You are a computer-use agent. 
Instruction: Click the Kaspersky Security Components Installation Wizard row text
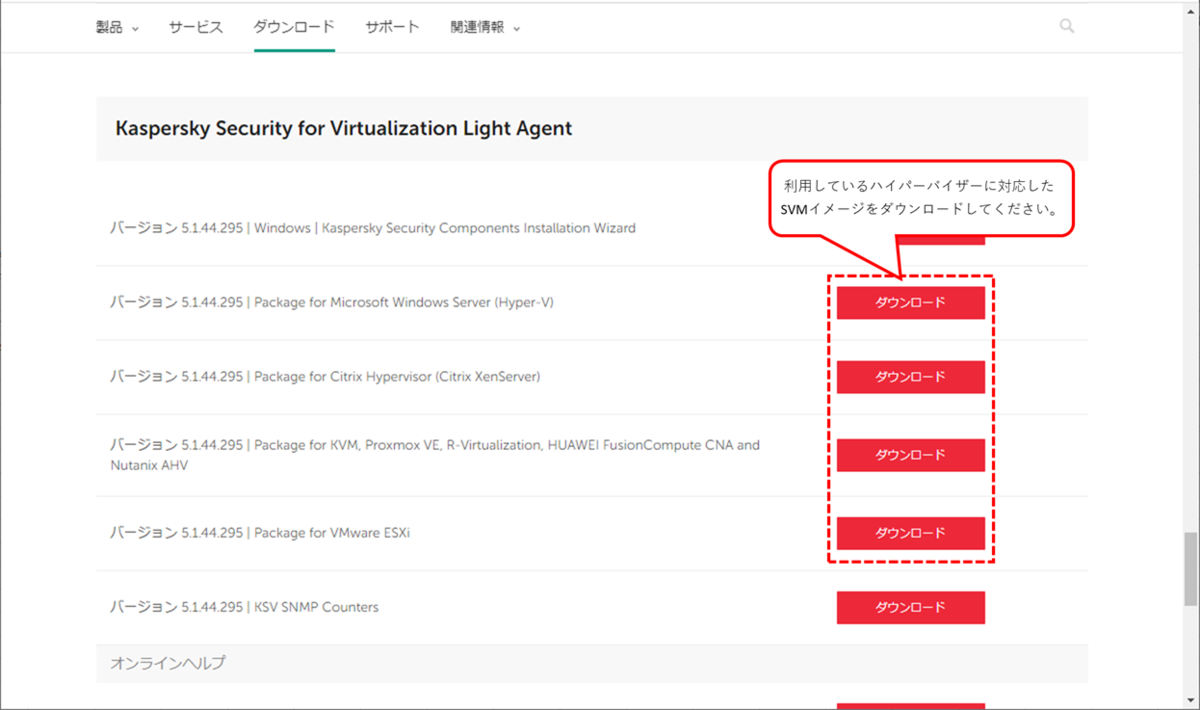coord(372,228)
